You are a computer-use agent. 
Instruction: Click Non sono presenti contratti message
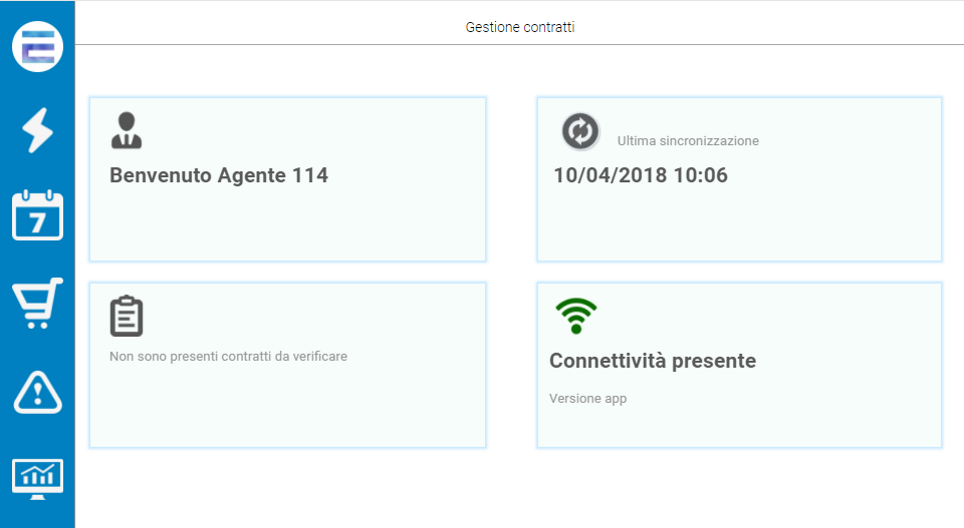[228, 357]
